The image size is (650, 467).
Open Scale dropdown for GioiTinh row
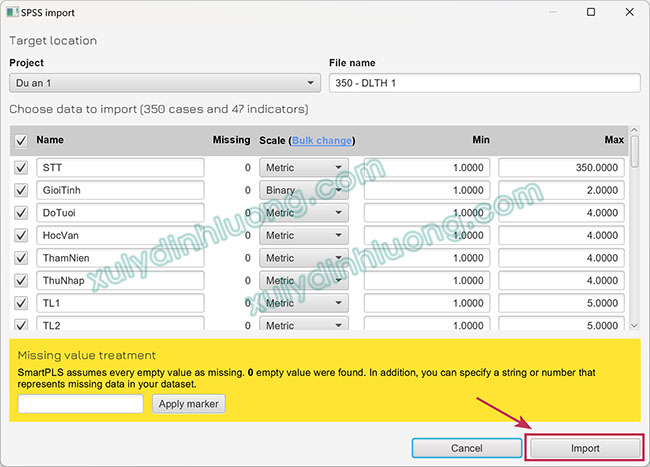coord(303,190)
